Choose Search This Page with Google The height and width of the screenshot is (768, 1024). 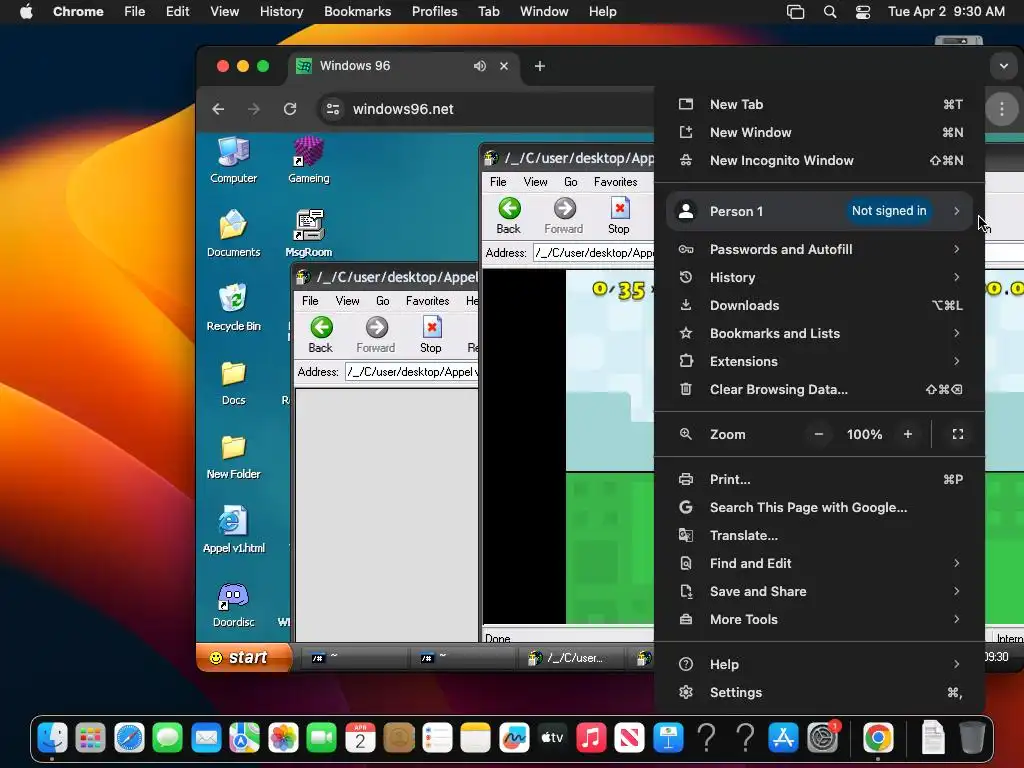point(819,507)
